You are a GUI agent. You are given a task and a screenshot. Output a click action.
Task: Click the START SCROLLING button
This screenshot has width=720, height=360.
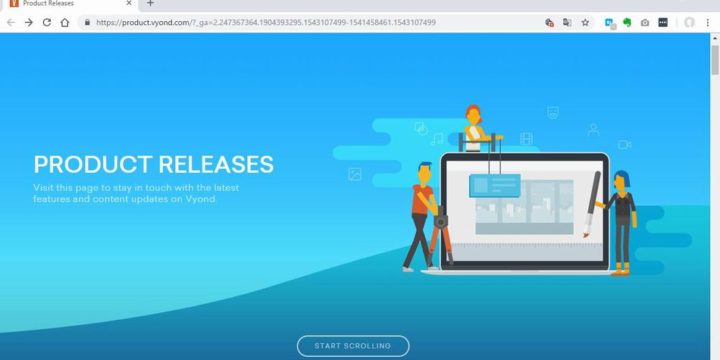coord(353,346)
